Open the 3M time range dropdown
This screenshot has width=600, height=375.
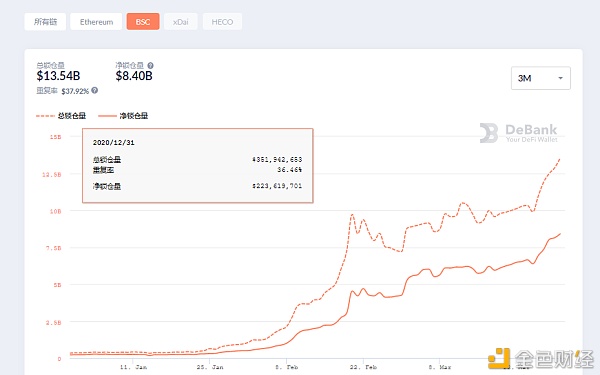pos(541,78)
